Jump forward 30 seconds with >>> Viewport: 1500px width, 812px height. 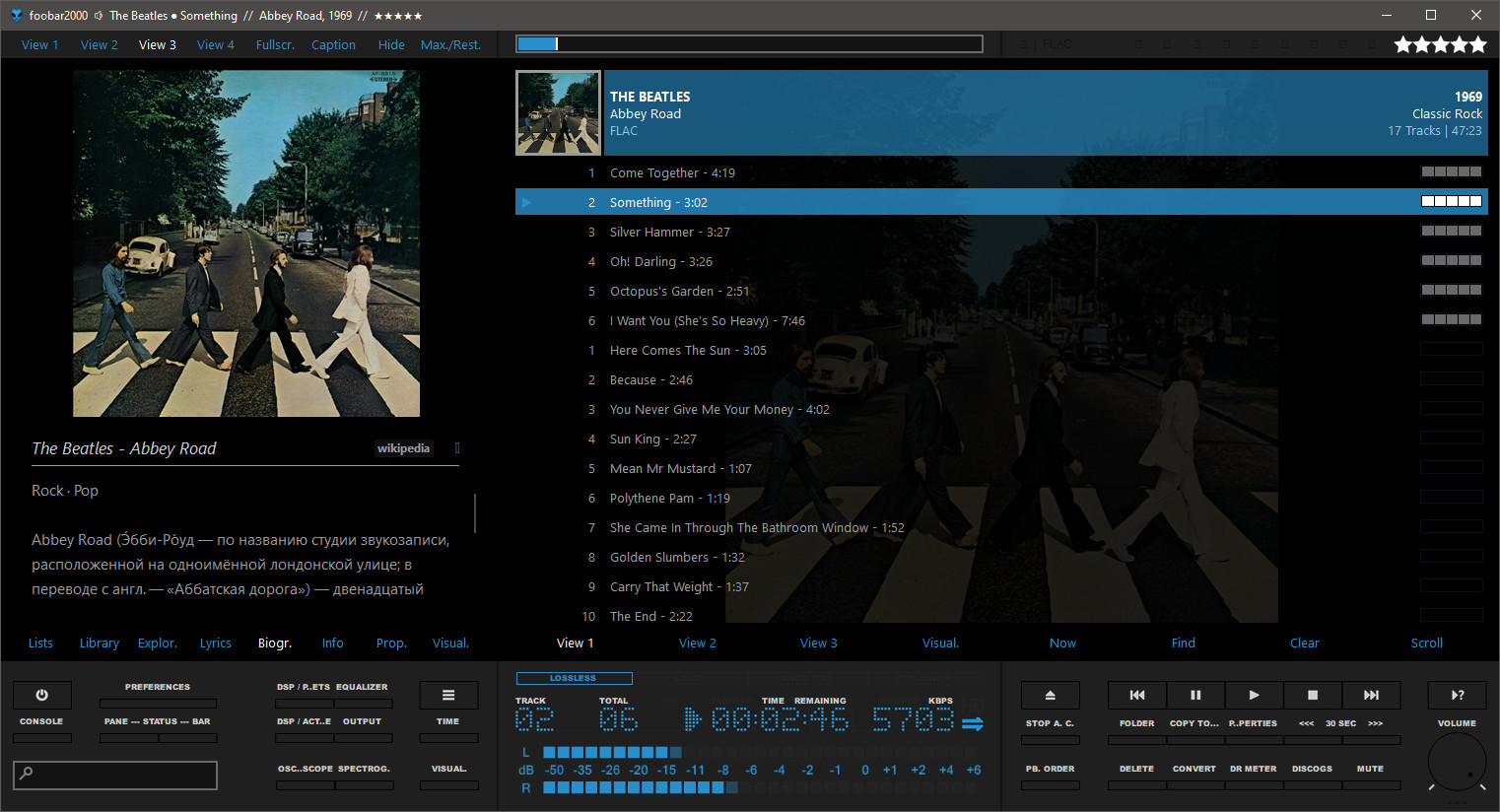[x=1376, y=723]
